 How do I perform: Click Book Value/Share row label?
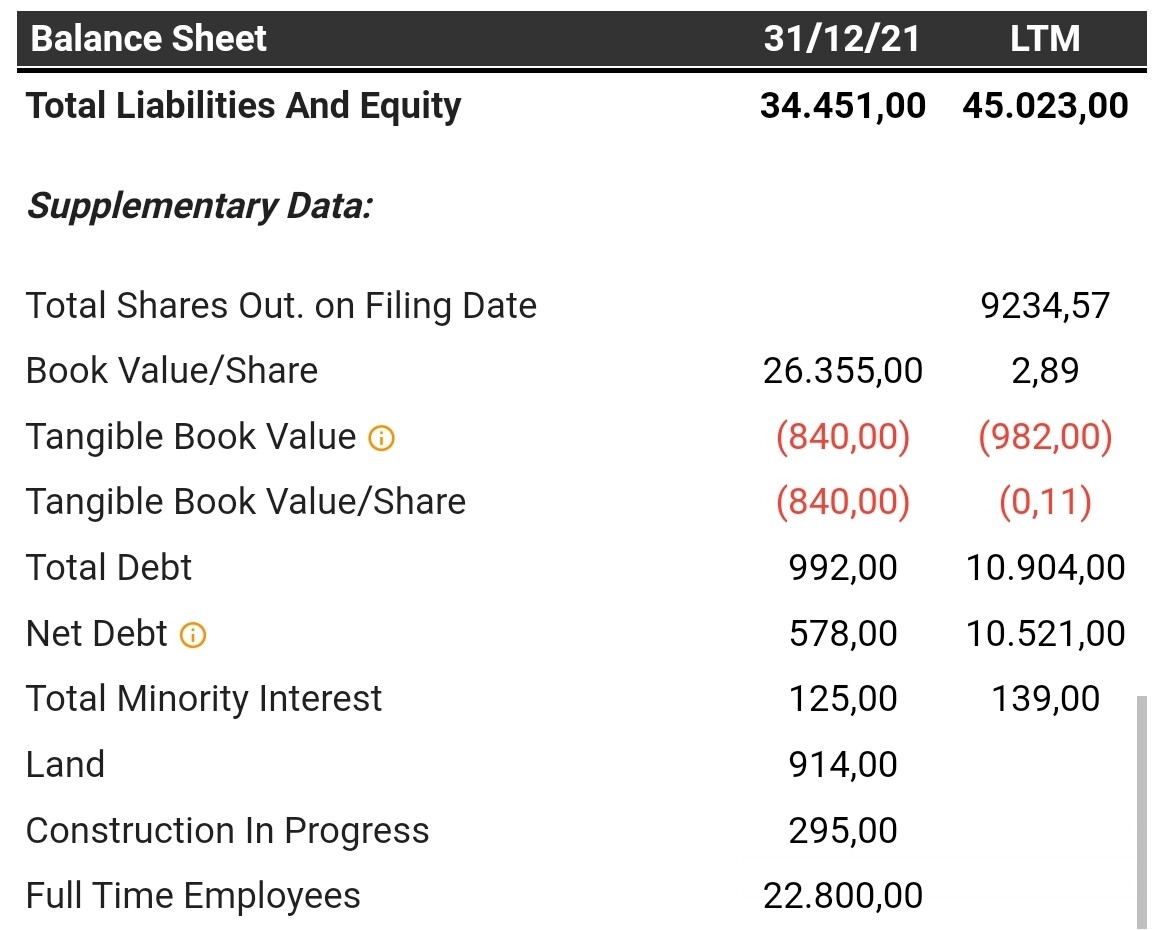coord(172,371)
